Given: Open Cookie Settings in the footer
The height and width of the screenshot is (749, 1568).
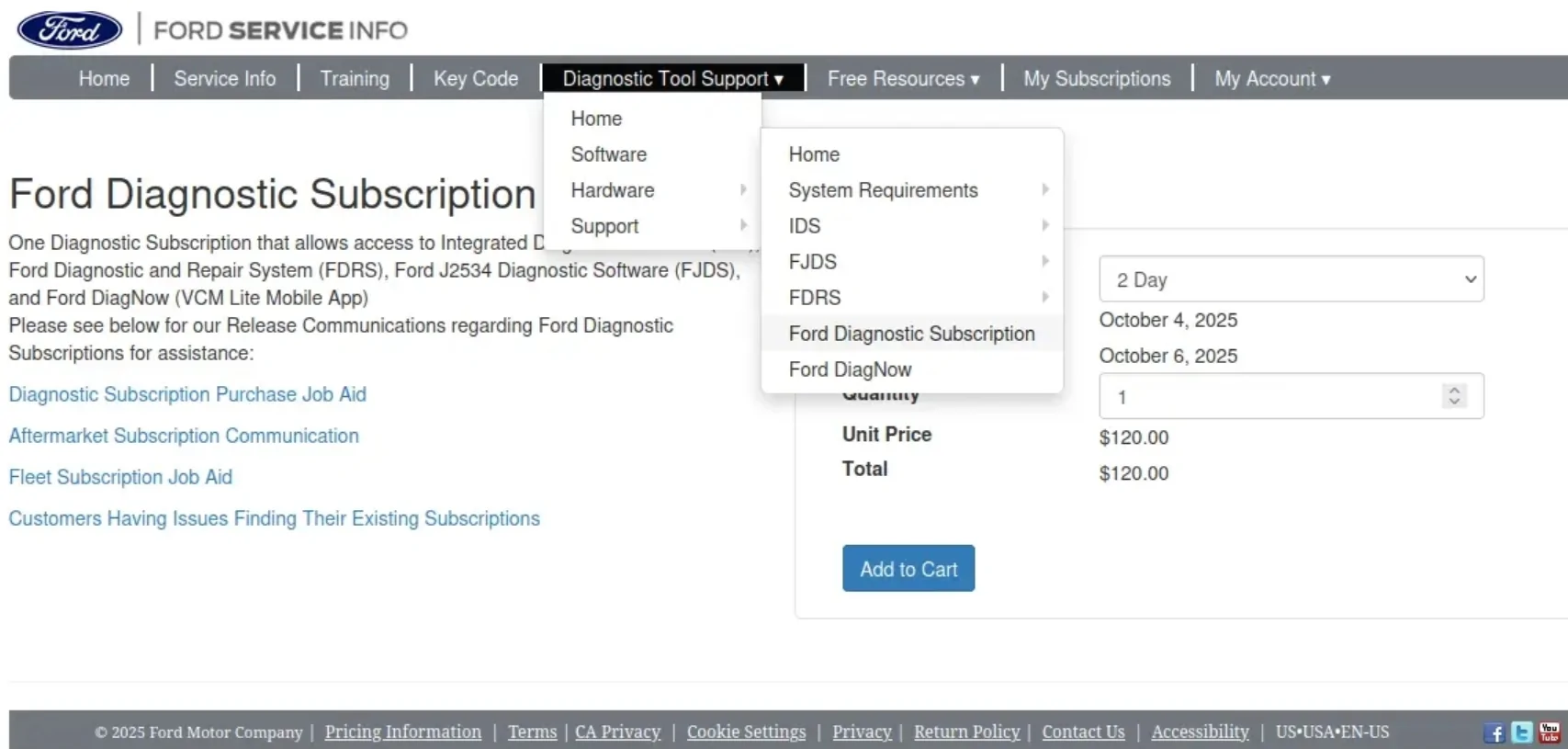Looking at the screenshot, I should point(747,732).
